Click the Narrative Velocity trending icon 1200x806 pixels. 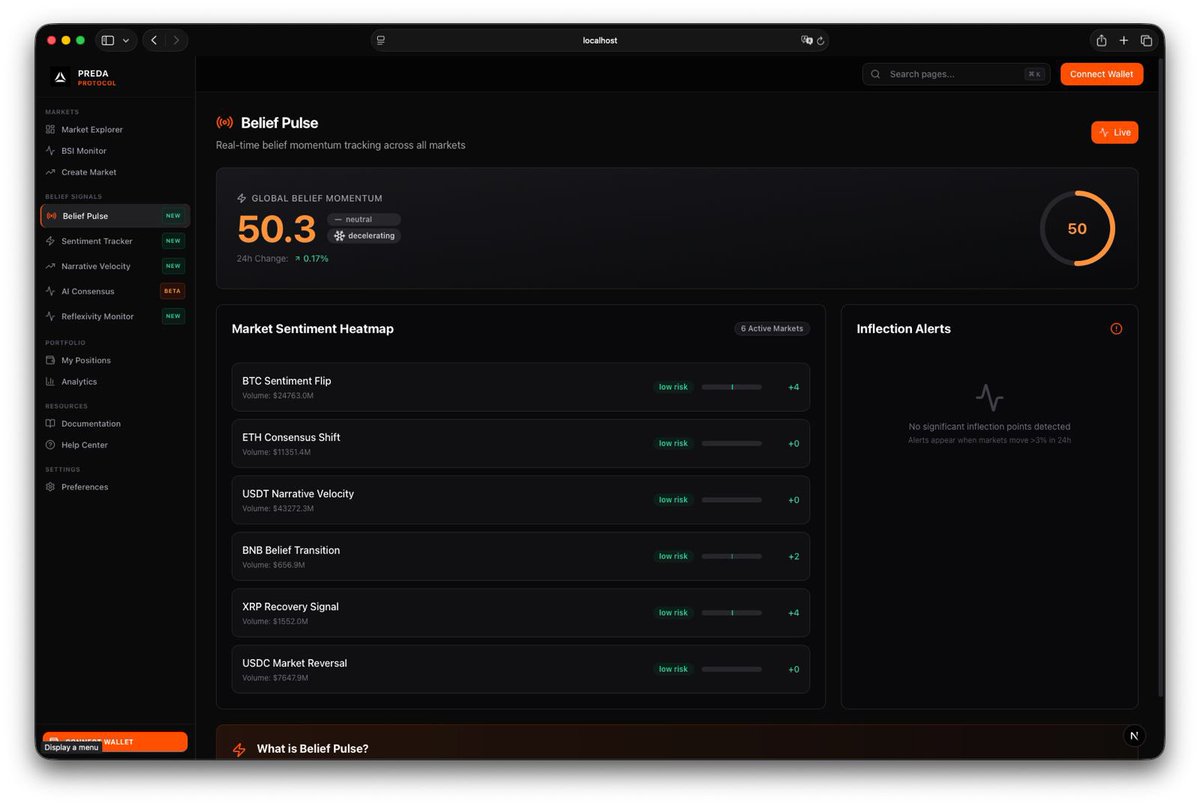pos(51,266)
